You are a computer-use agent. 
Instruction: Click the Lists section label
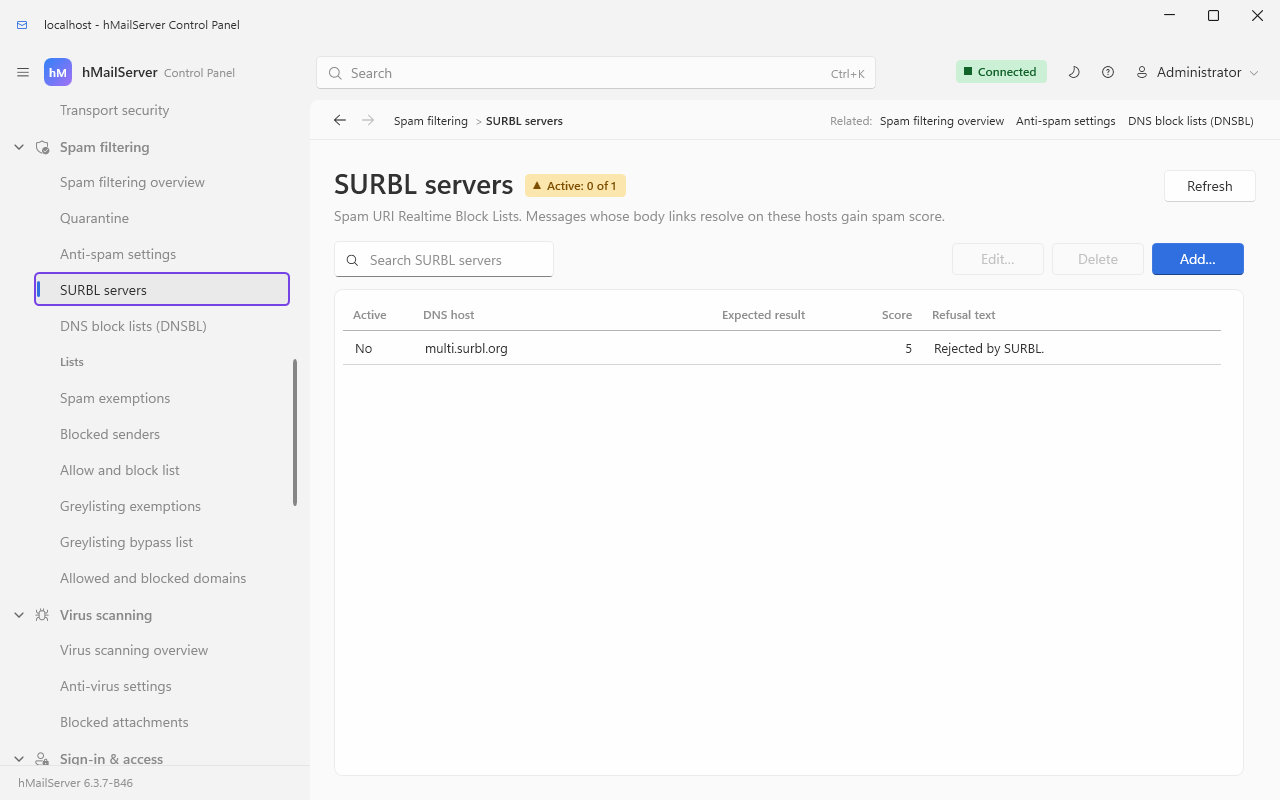pos(72,362)
